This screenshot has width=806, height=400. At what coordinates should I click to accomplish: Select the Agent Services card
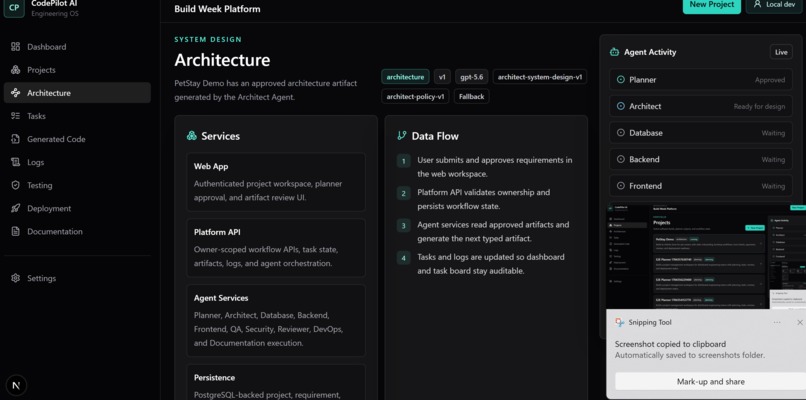pyautogui.click(x=276, y=321)
